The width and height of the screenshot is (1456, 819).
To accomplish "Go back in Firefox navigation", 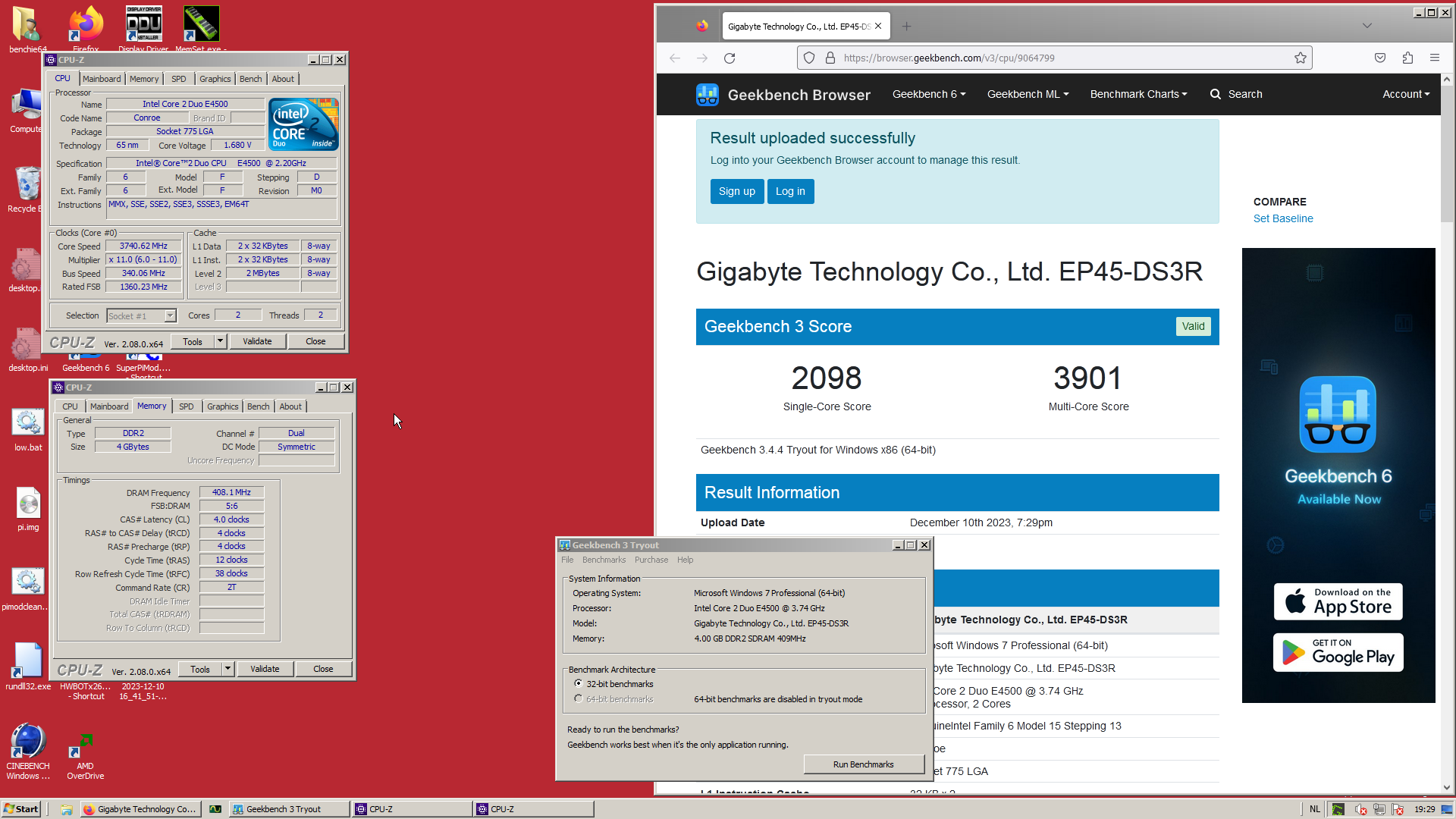I will point(675,58).
